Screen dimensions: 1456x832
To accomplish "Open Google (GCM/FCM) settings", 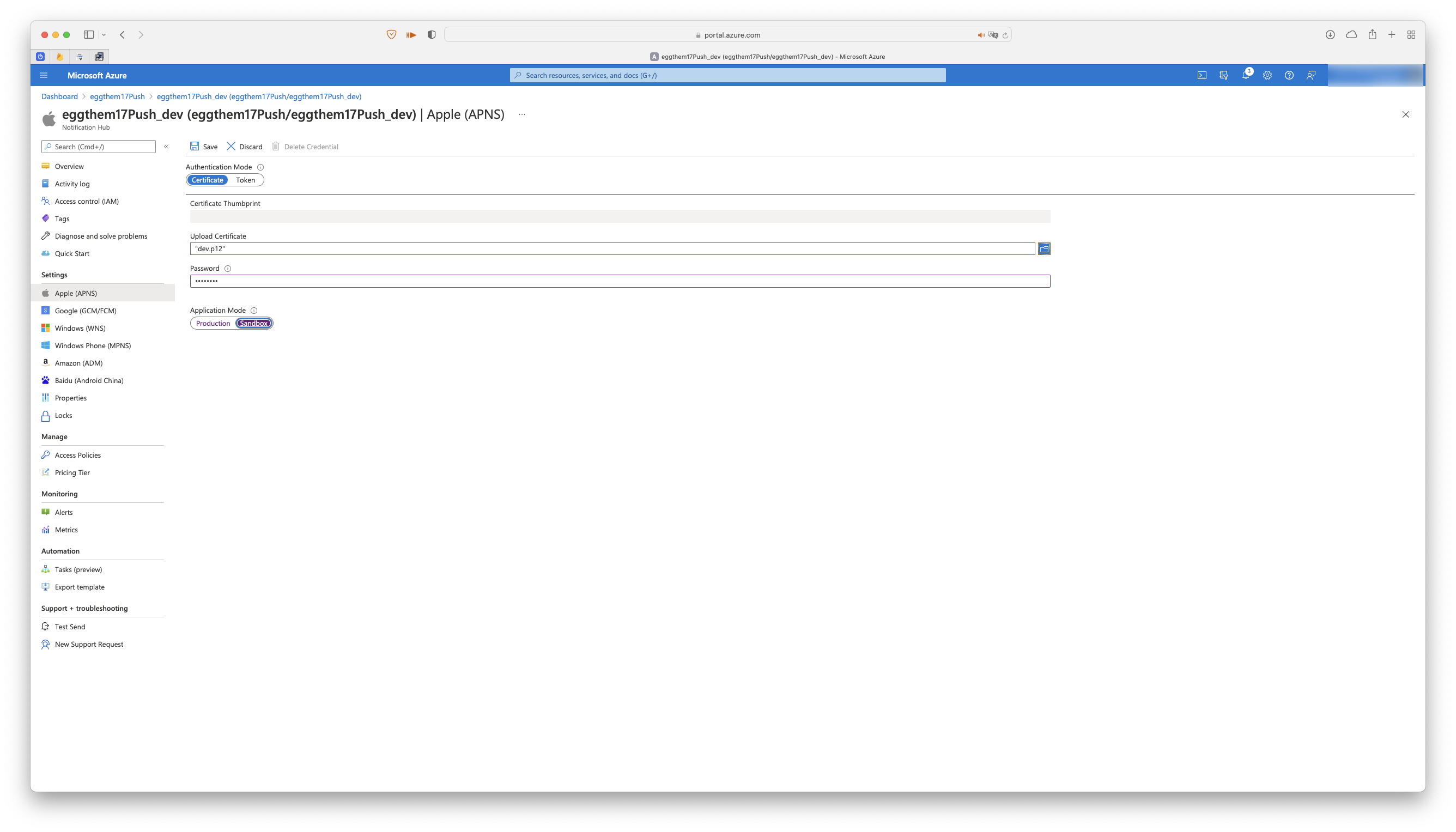I will (x=85, y=311).
